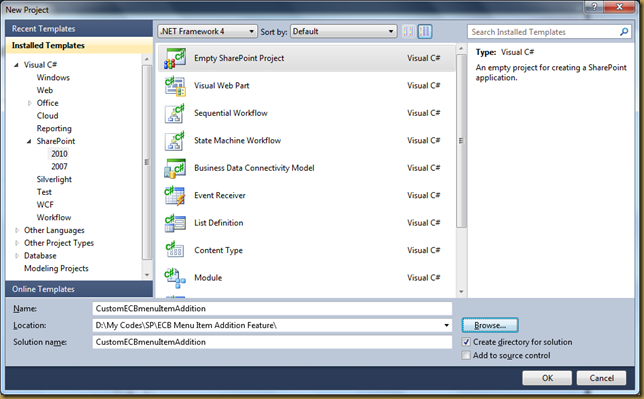Image resolution: width=644 pixels, height=399 pixels.
Task: Click the Solution name input field
Action: (x=272, y=342)
